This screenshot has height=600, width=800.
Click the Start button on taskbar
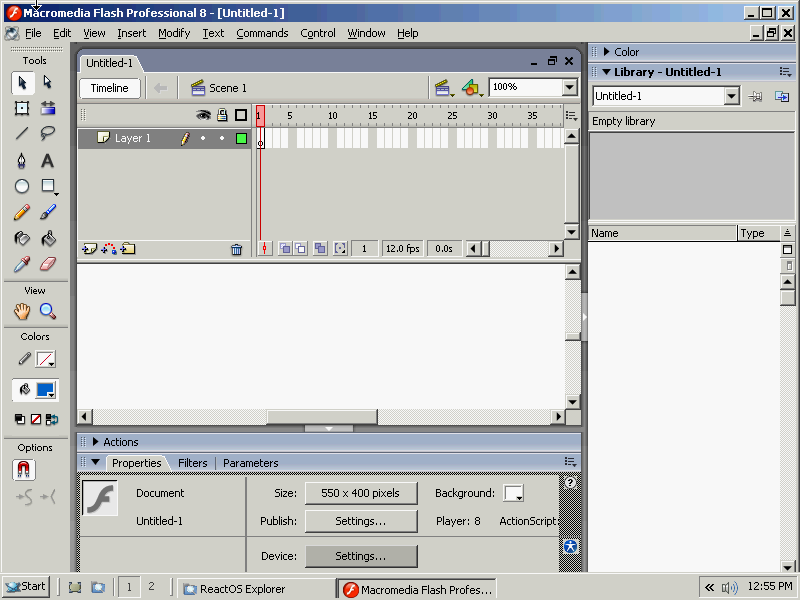(x=26, y=587)
